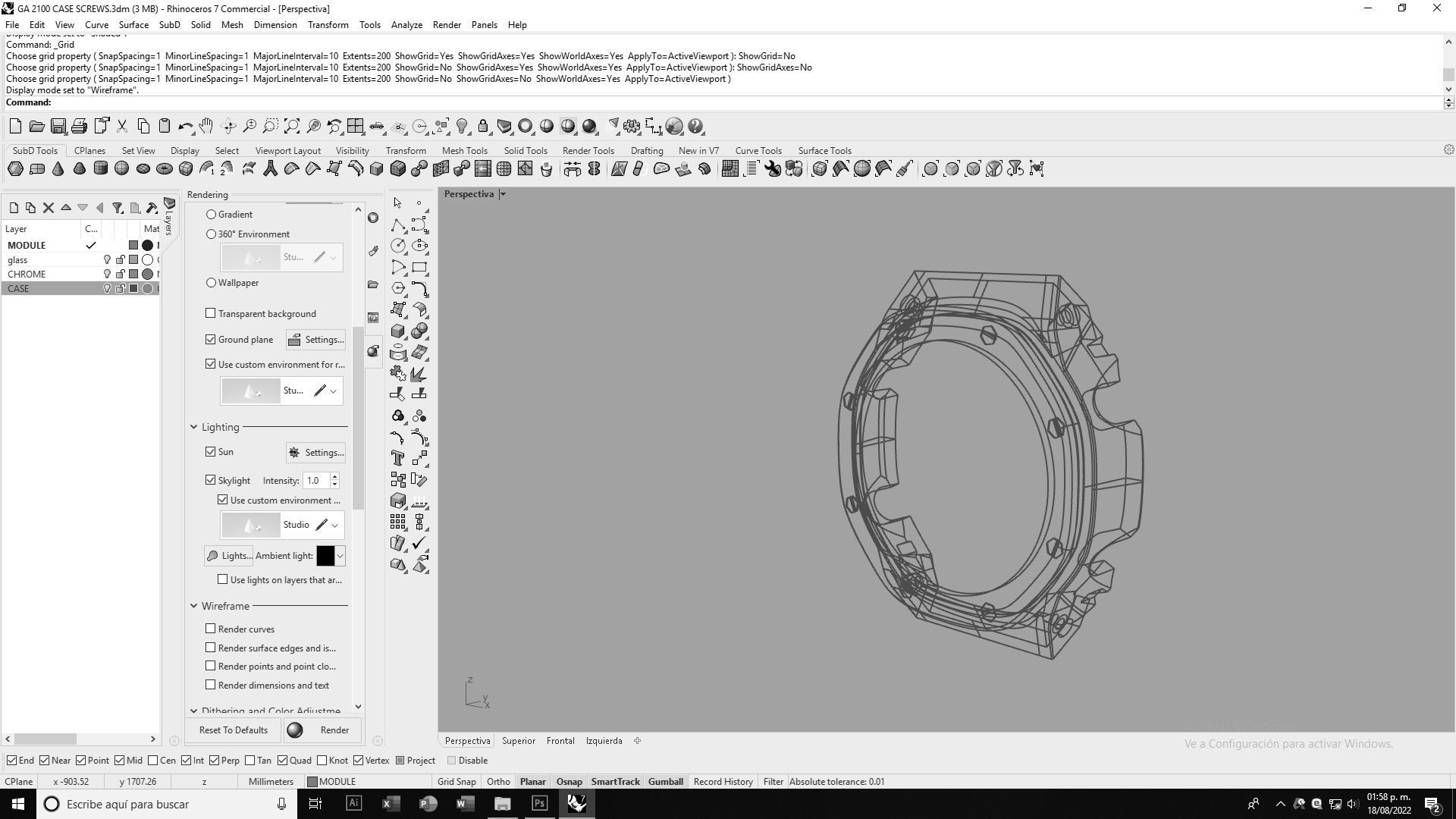
Task: Click the New file icon in standard toolbar
Action: coord(15,127)
